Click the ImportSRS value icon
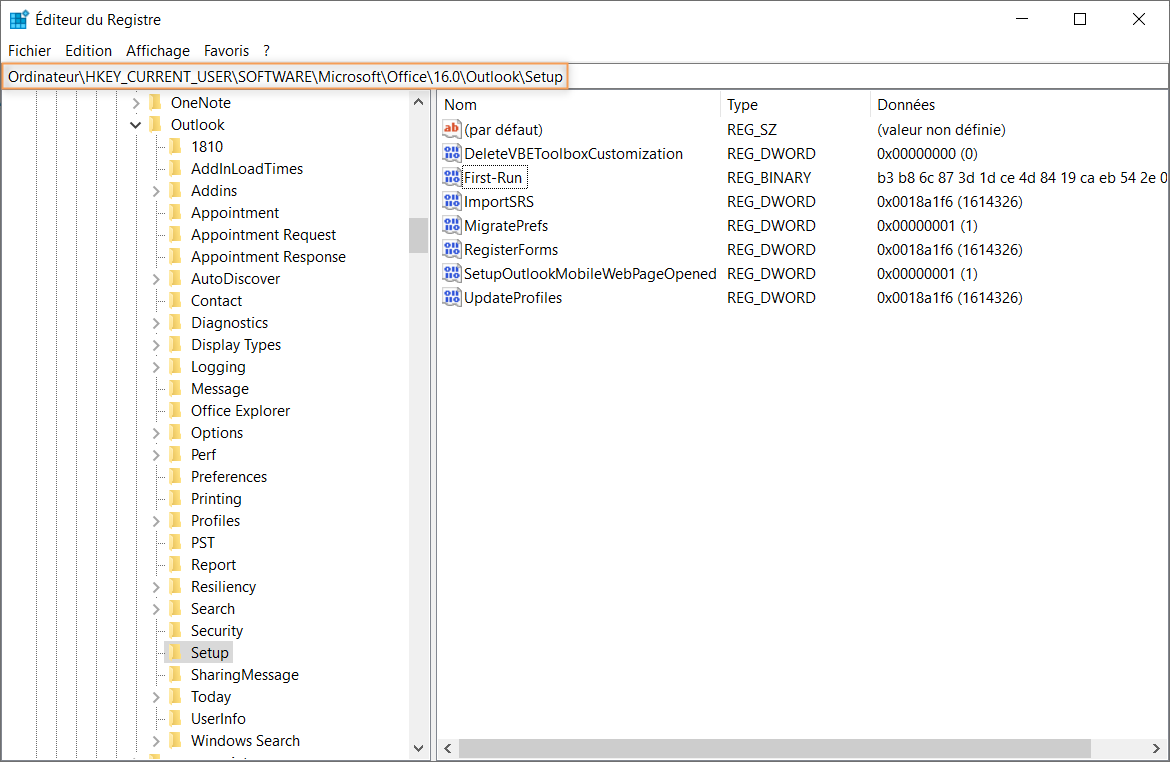Viewport: 1170px width, 762px height. tap(451, 201)
